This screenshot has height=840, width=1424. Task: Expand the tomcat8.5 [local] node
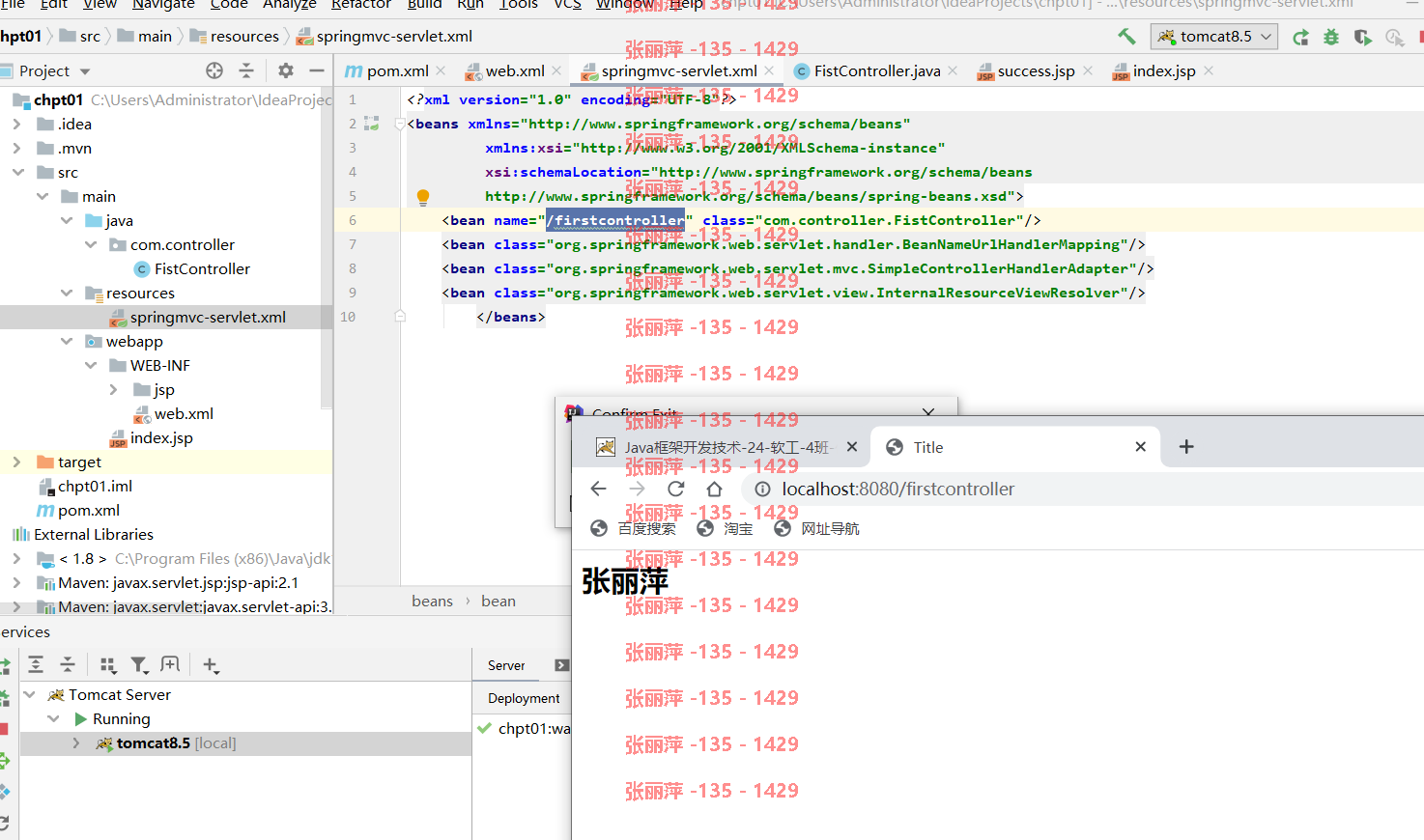click(76, 742)
